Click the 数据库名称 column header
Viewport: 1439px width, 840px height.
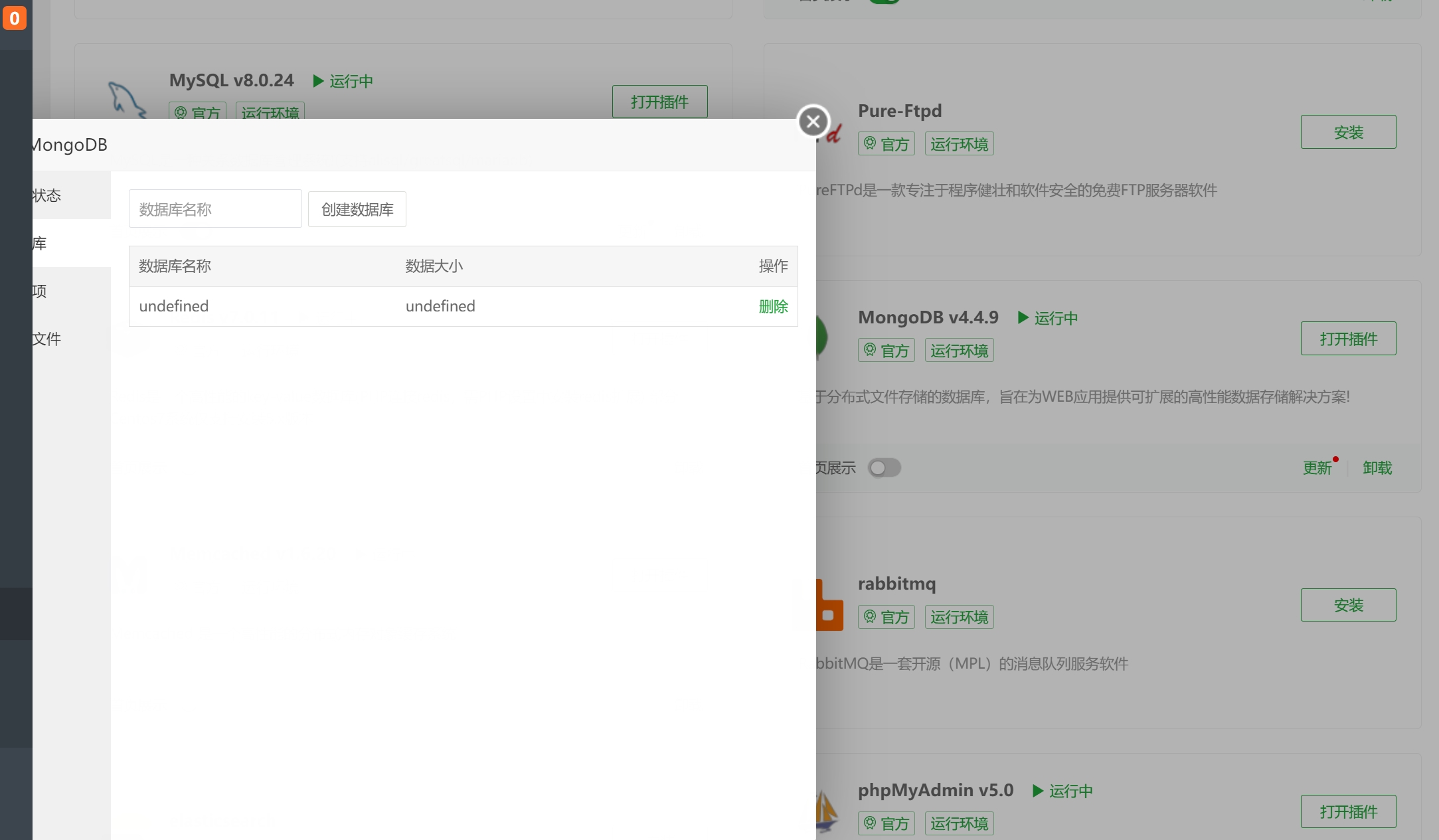pos(175,266)
